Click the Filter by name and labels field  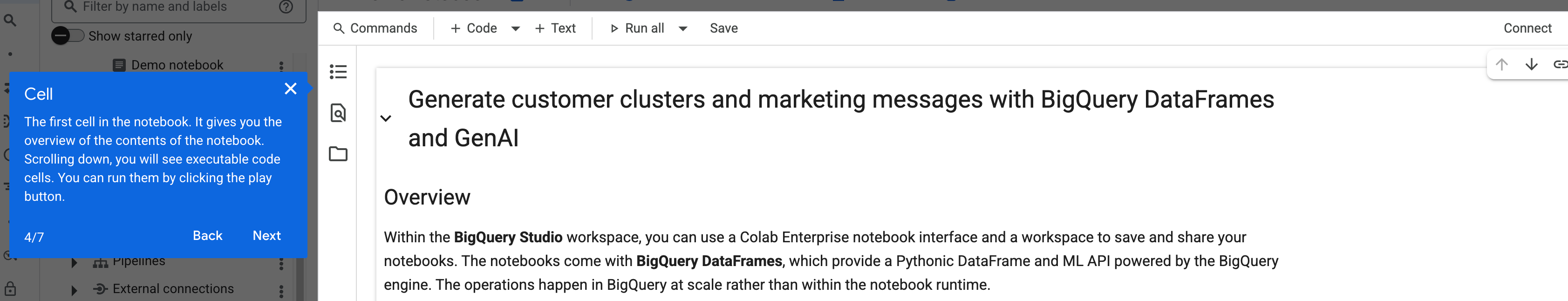pos(170,7)
